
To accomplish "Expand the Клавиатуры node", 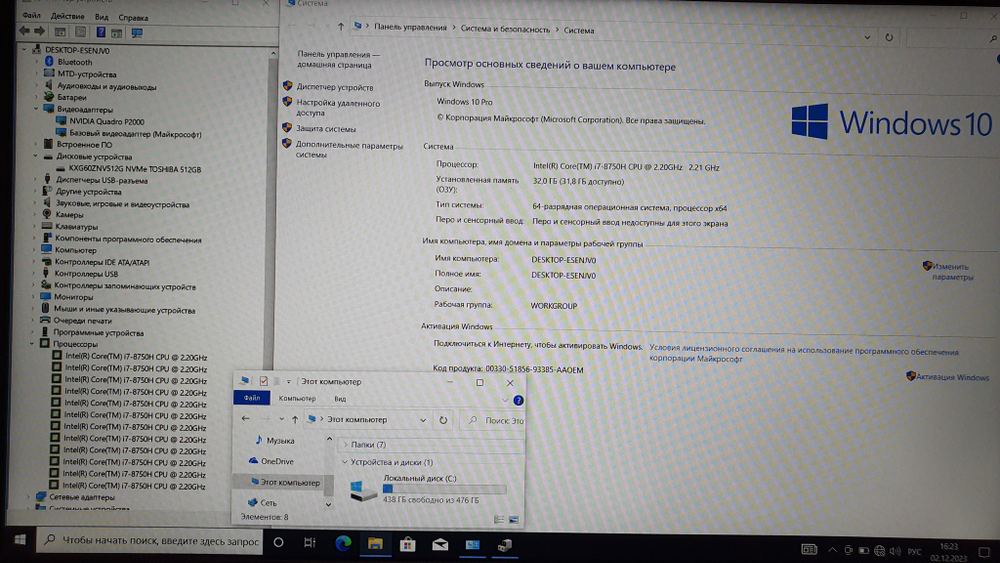I will [34, 226].
